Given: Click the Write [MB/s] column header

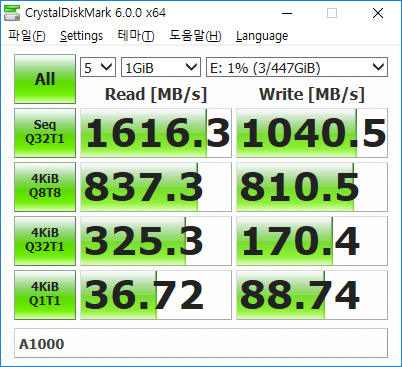Looking at the screenshot, I should tap(312, 94).
